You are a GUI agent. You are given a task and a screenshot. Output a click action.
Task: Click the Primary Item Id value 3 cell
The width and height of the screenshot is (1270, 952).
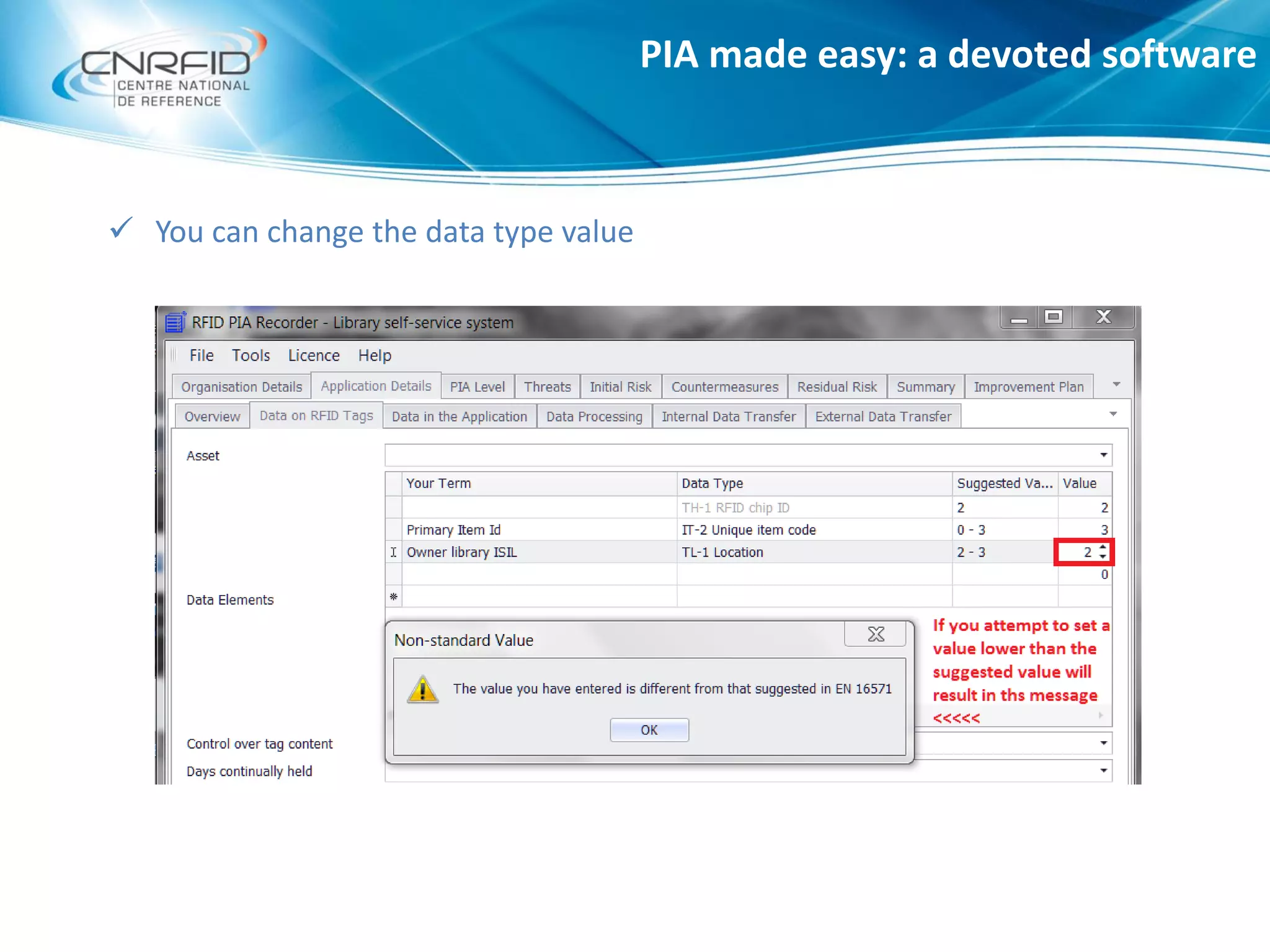point(1085,530)
